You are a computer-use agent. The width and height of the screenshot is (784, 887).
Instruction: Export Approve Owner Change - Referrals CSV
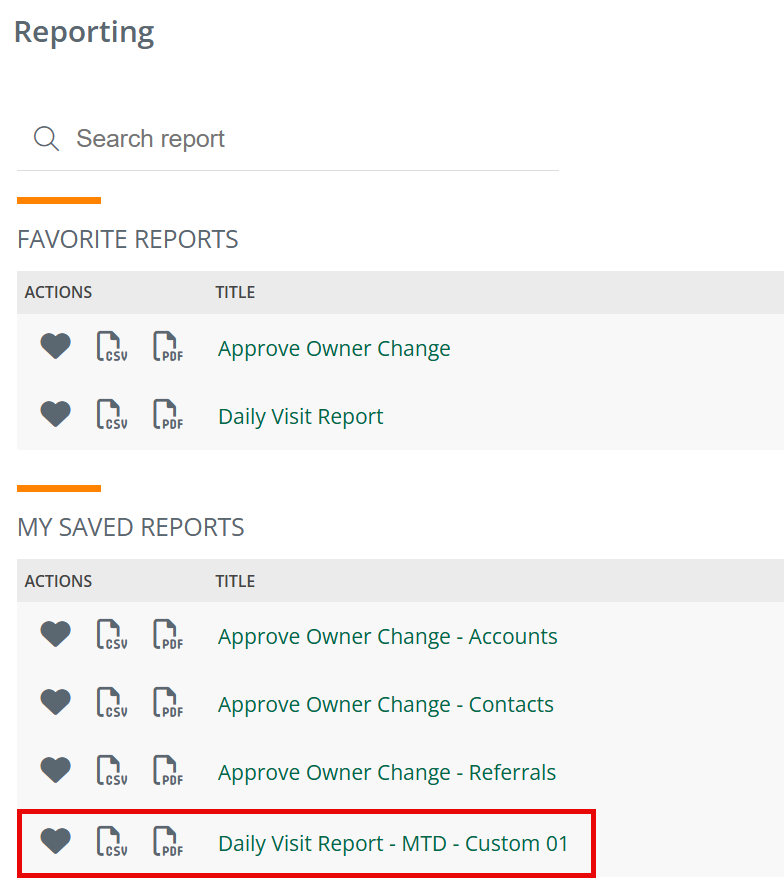point(112,770)
